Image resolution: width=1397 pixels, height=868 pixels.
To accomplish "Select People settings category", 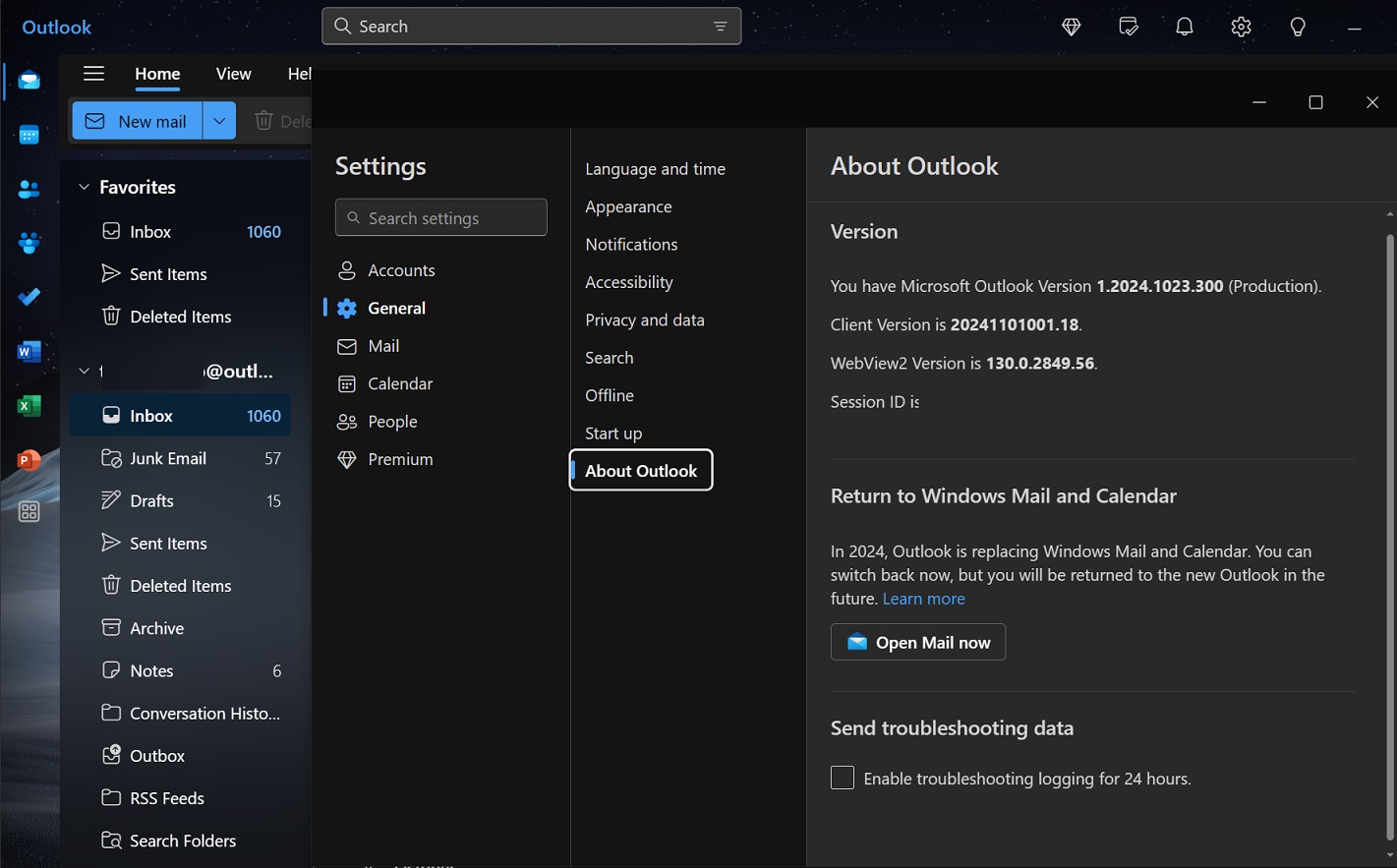I will pyautogui.click(x=441, y=421).
